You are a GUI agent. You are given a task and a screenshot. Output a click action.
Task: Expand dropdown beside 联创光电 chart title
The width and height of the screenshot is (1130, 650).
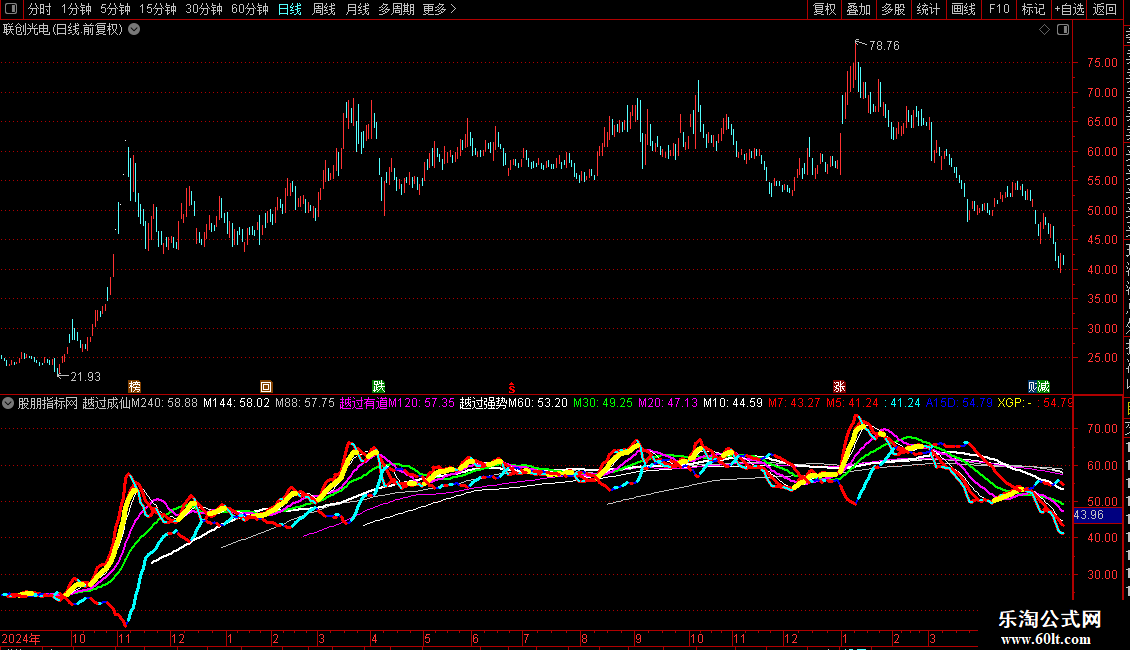click(x=134, y=30)
